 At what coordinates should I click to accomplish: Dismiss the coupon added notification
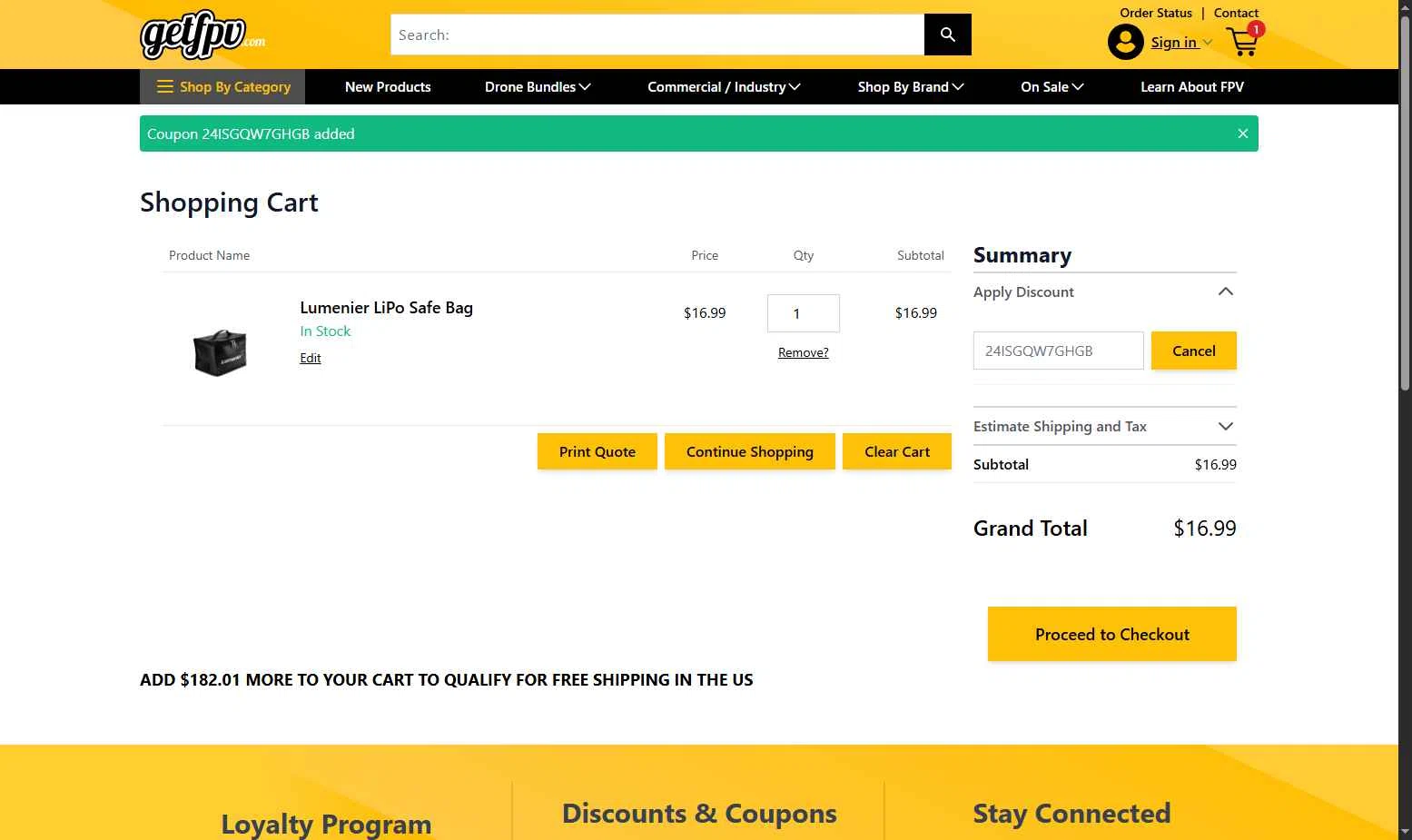(x=1242, y=133)
